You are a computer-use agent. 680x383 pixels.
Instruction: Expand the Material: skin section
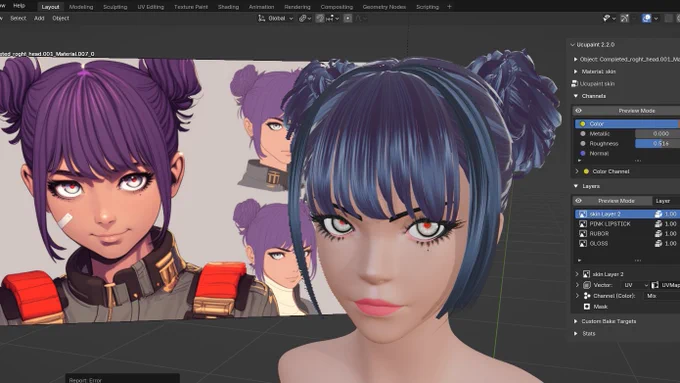click(x=575, y=72)
